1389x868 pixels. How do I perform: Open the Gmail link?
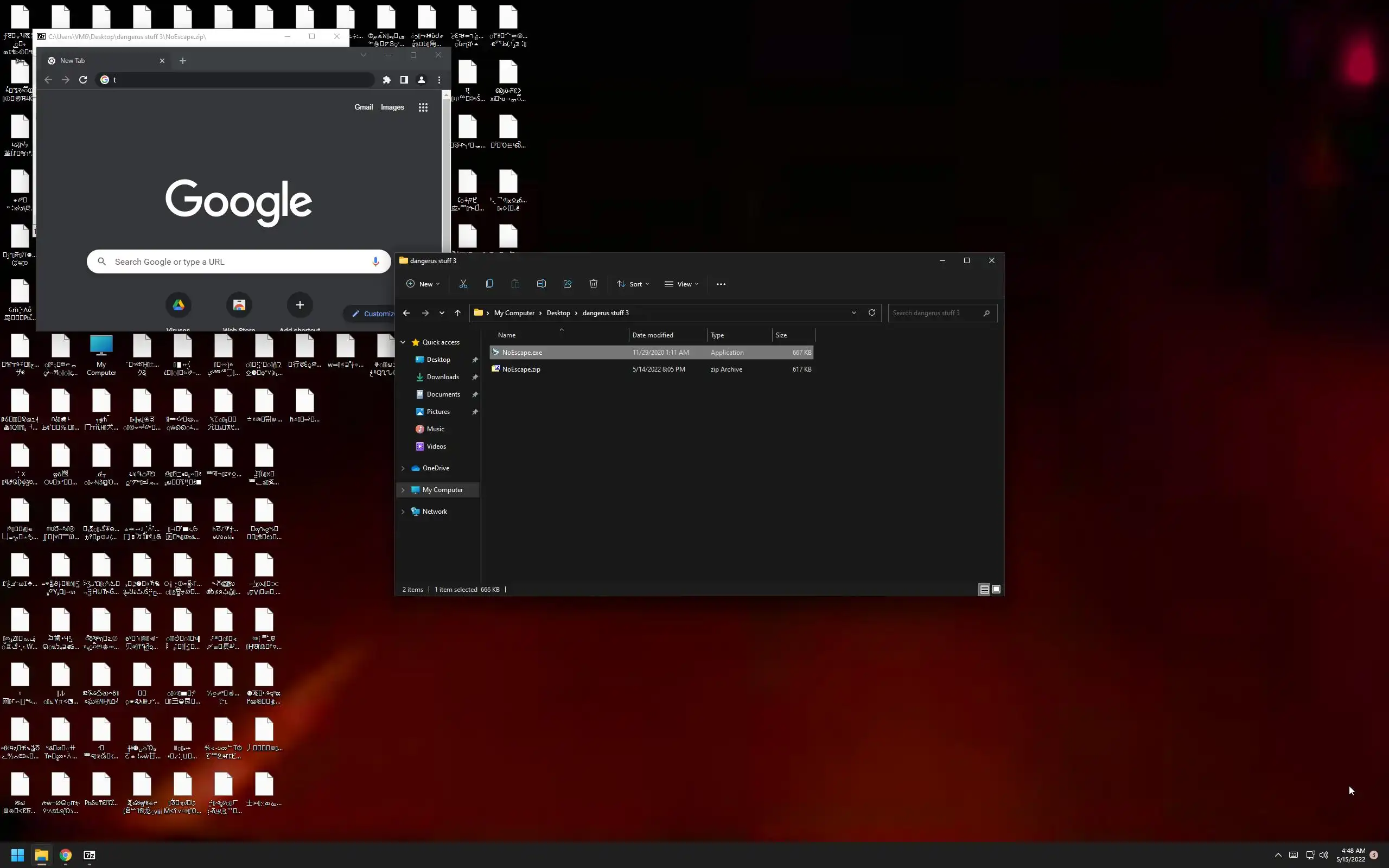[364, 107]
